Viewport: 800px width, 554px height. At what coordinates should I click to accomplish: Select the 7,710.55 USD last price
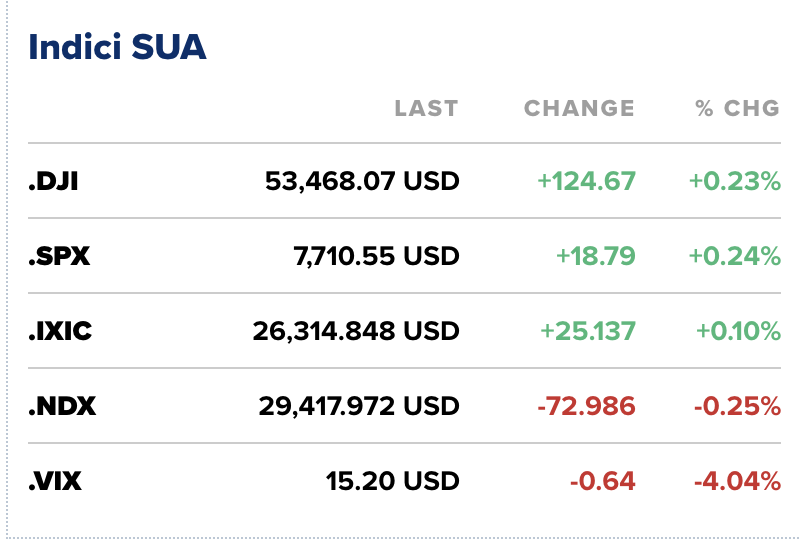377,256
